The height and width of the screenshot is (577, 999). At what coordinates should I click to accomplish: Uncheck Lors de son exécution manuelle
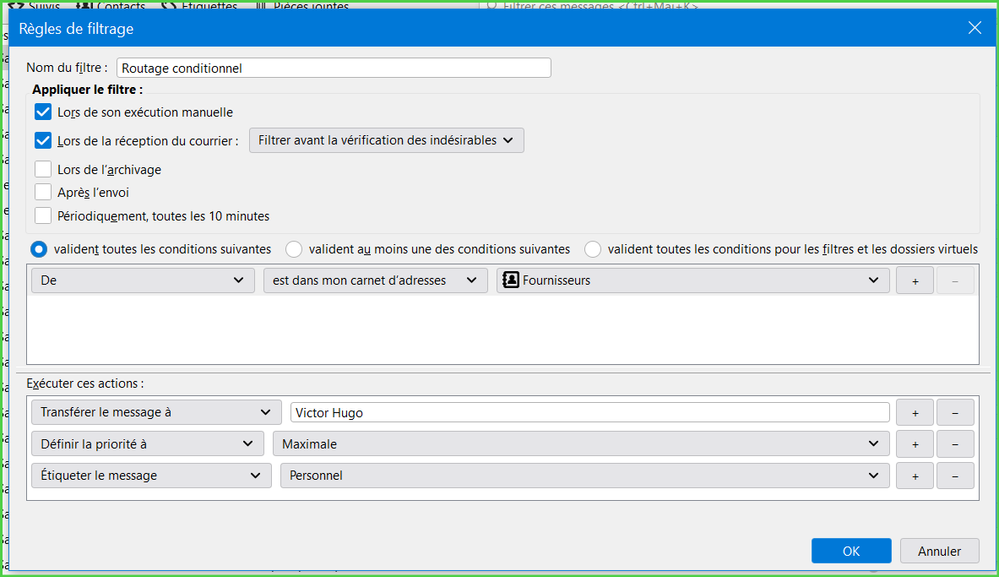pyautogui.click(x=43, y=112)
